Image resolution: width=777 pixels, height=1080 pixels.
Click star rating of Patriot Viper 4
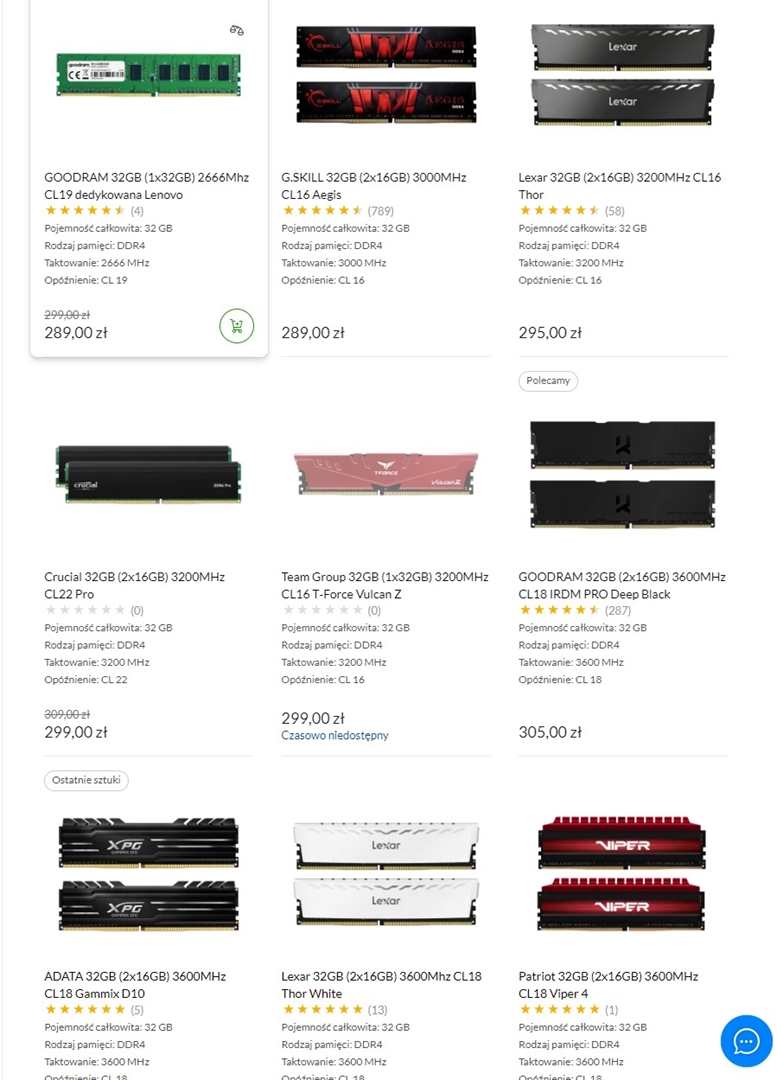[x=559, y=1010]
